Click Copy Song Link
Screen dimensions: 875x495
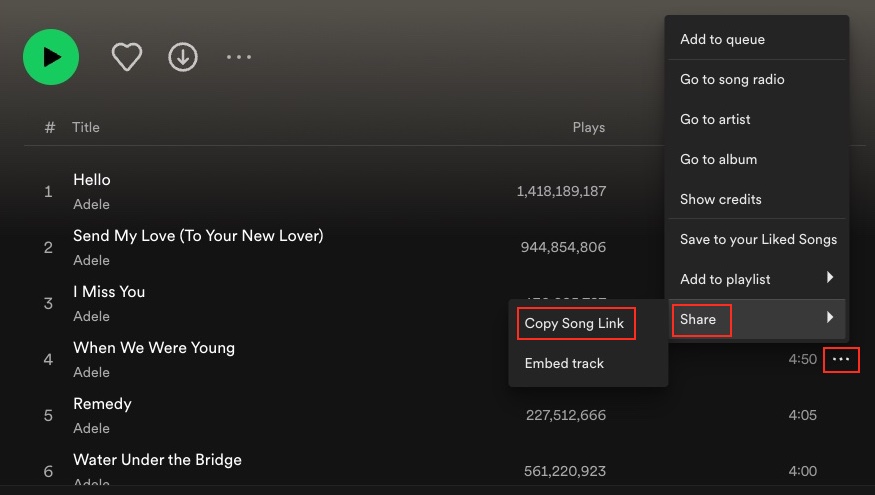[x=574, y=324]
